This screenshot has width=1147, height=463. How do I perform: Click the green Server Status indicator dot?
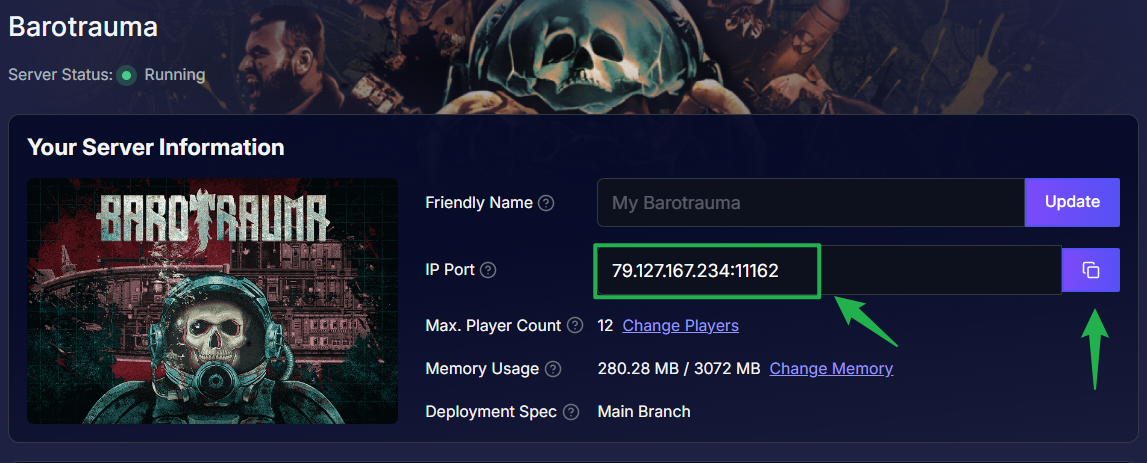pos(127,75)
